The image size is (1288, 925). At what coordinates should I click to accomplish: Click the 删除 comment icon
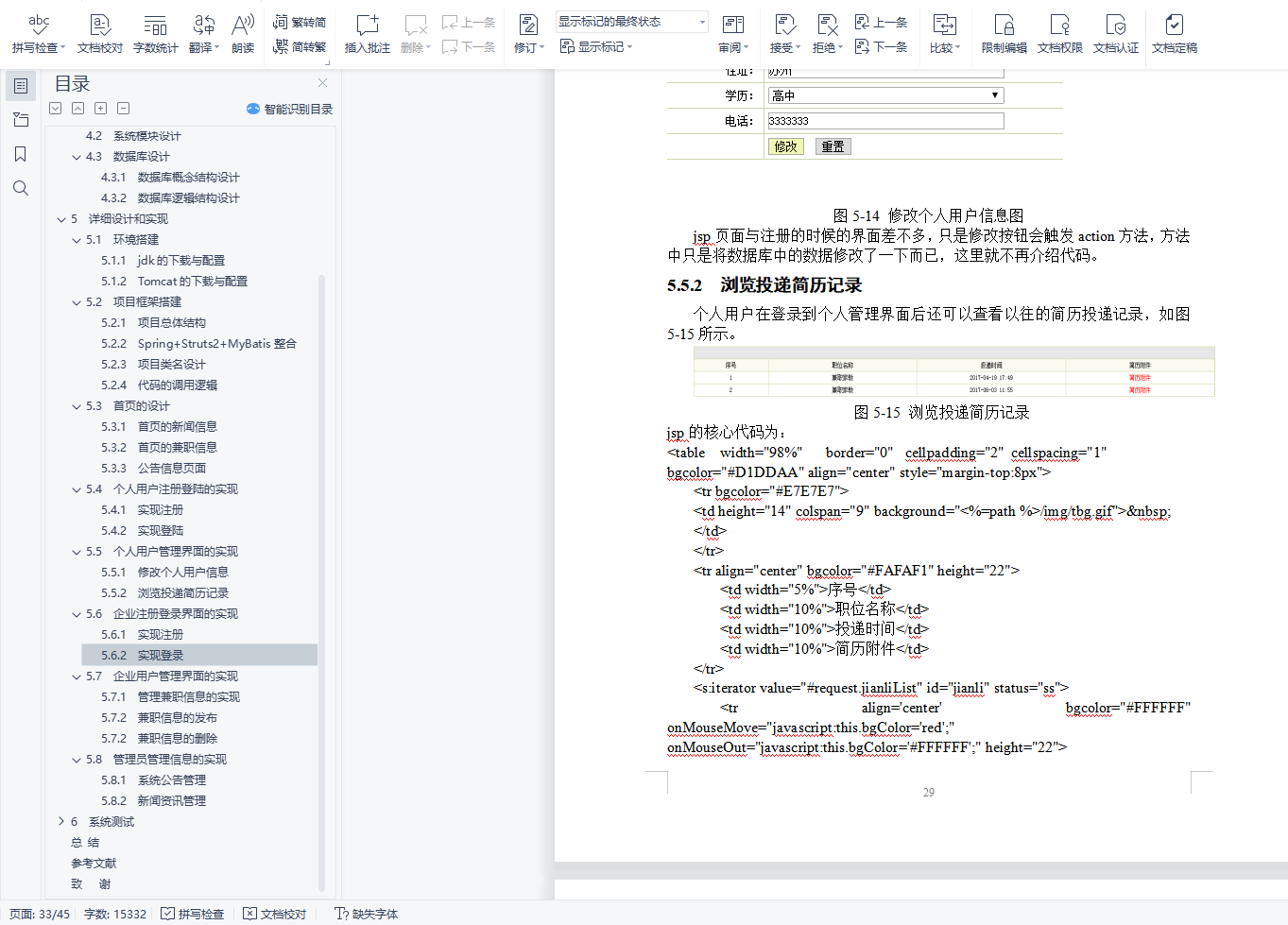coord(415,33)
